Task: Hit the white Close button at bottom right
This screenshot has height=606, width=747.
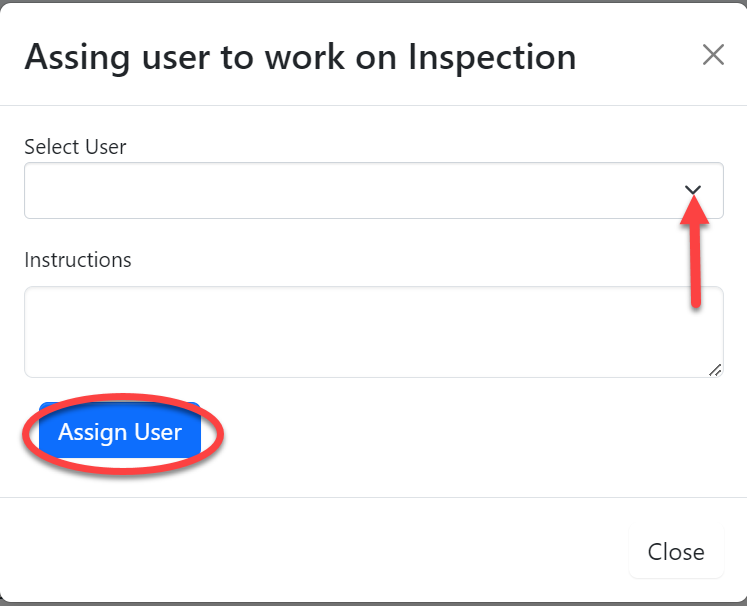Action: 676,552
